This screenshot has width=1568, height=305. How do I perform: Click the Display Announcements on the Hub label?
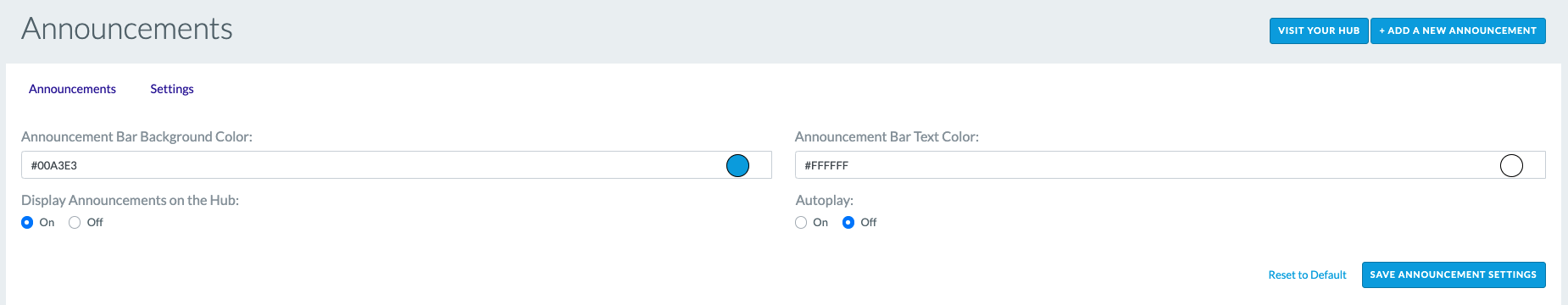tap(130, 200)
